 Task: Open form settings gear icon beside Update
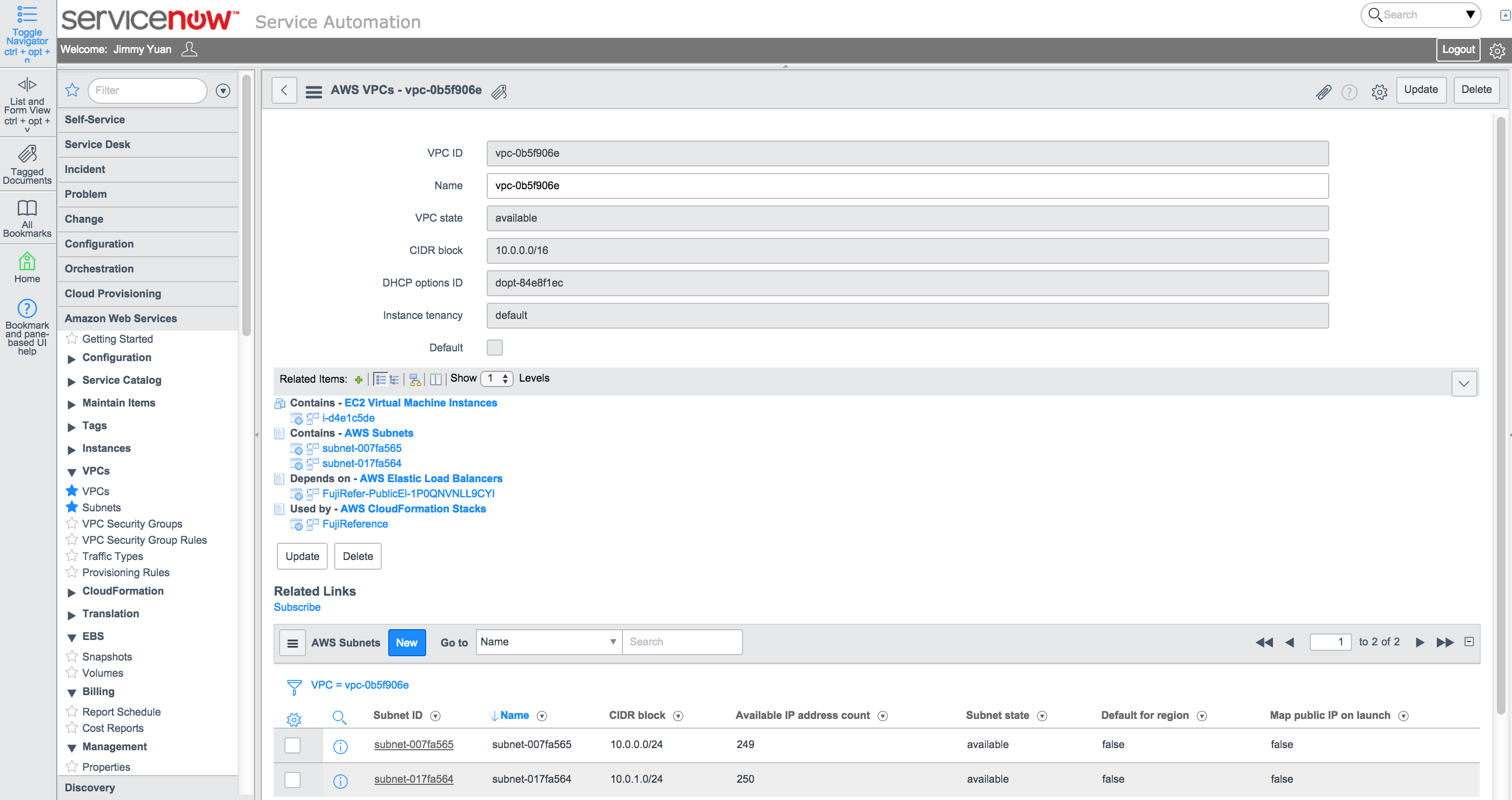1379,92
